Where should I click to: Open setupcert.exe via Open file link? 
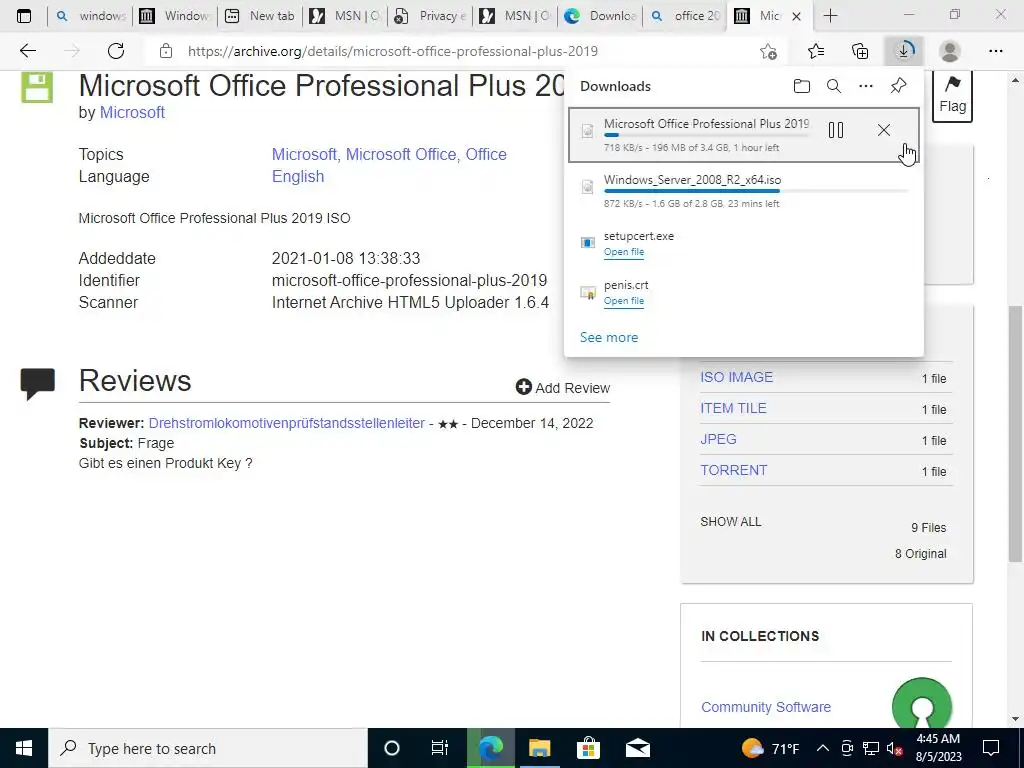(x=624, y=252)
